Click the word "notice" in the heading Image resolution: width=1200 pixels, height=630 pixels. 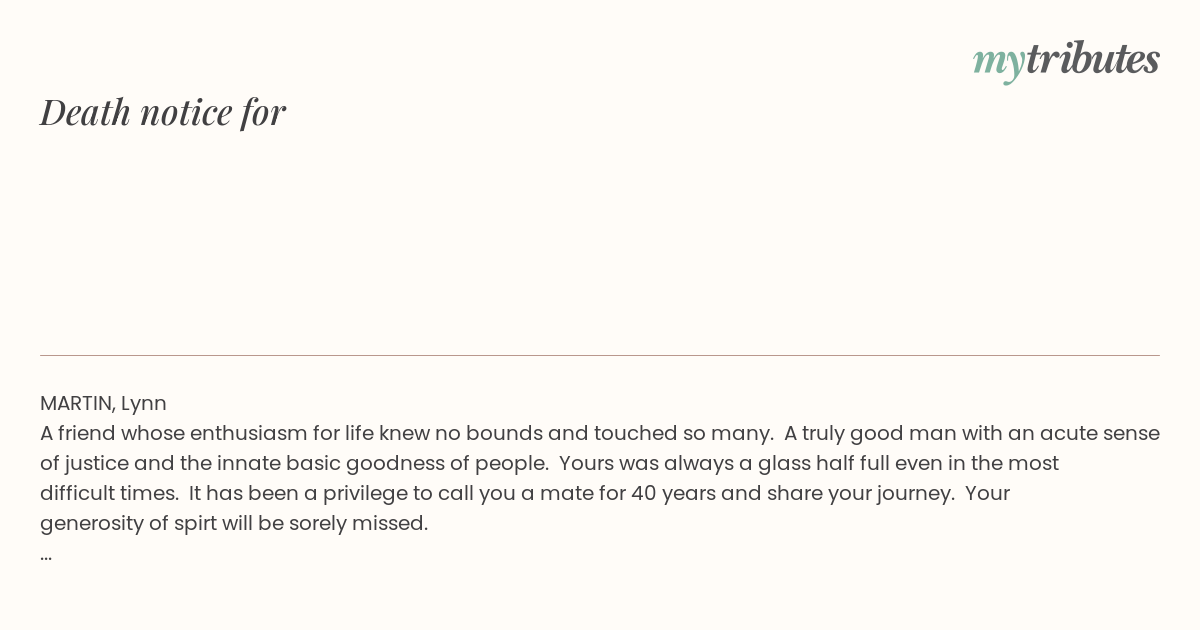[187, 113]
